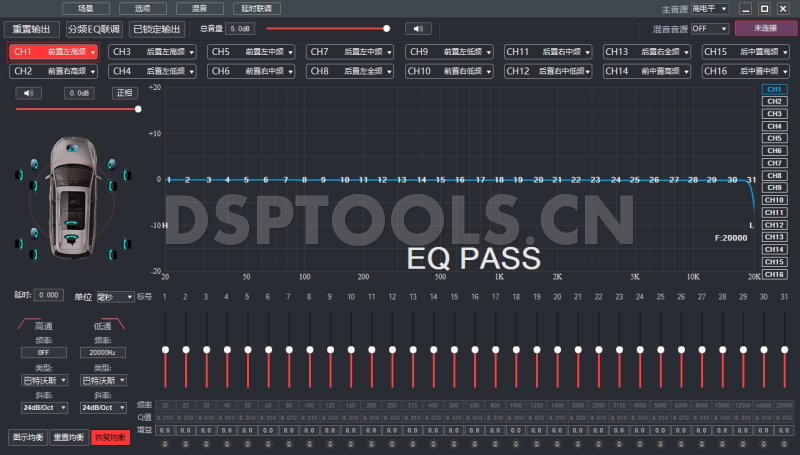800x455 pixels.
Task: Open the 场景 tab at the top
Action: [x=86, y=8]
